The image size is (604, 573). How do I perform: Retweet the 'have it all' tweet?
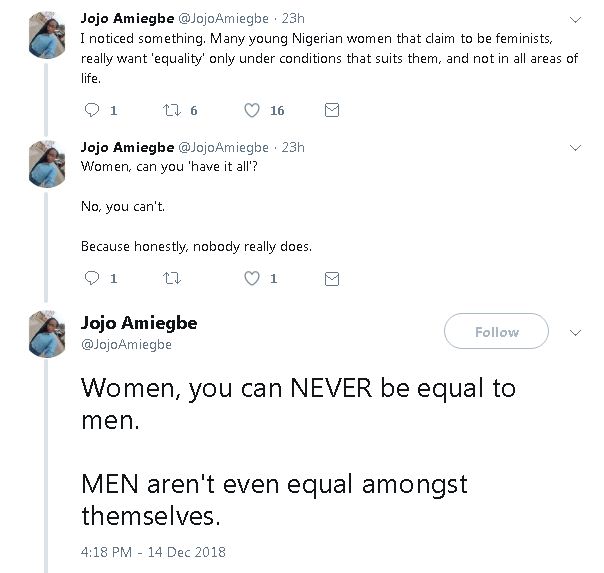171,278
